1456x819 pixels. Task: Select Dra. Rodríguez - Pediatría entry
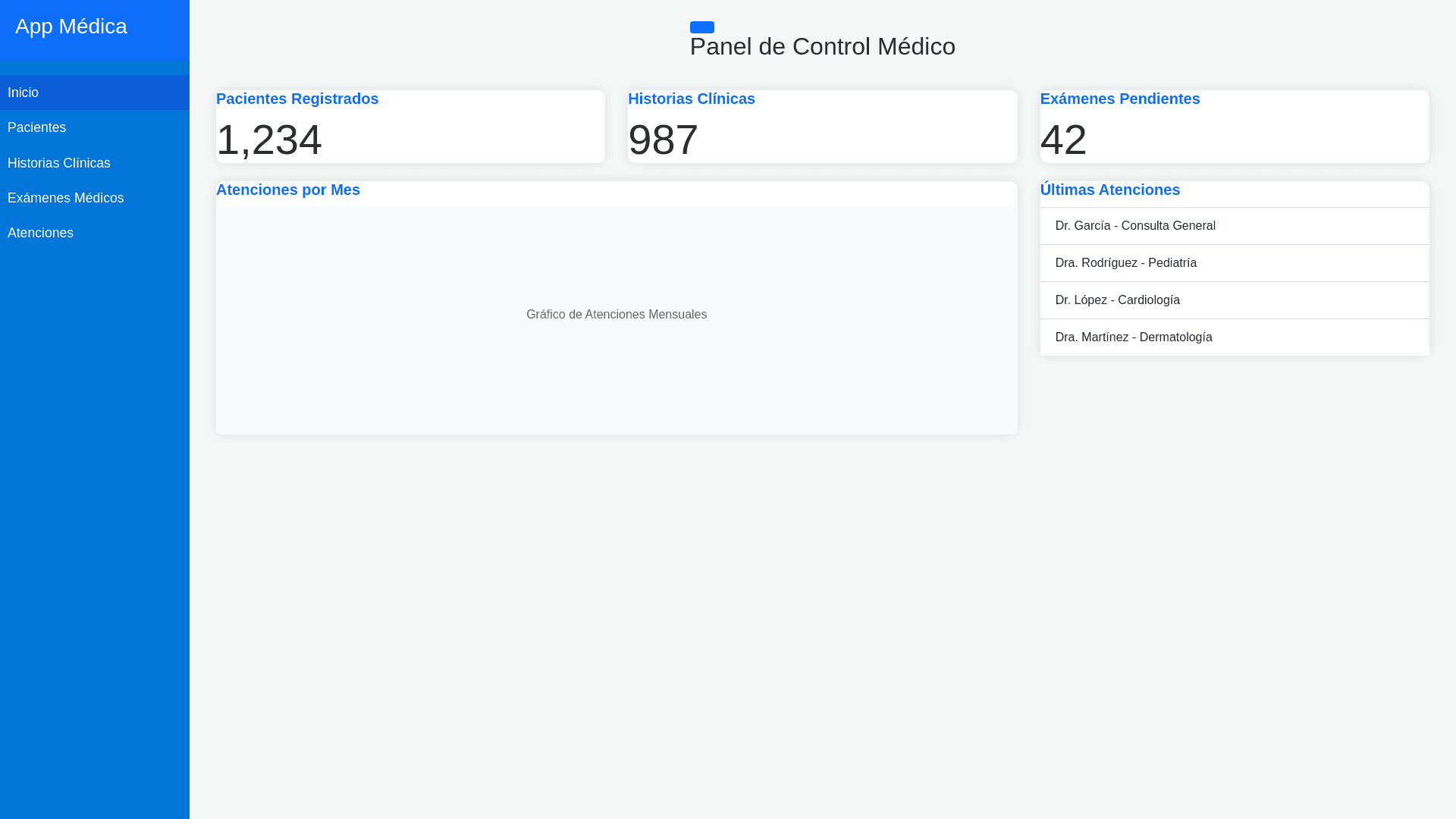(1126, 263)
